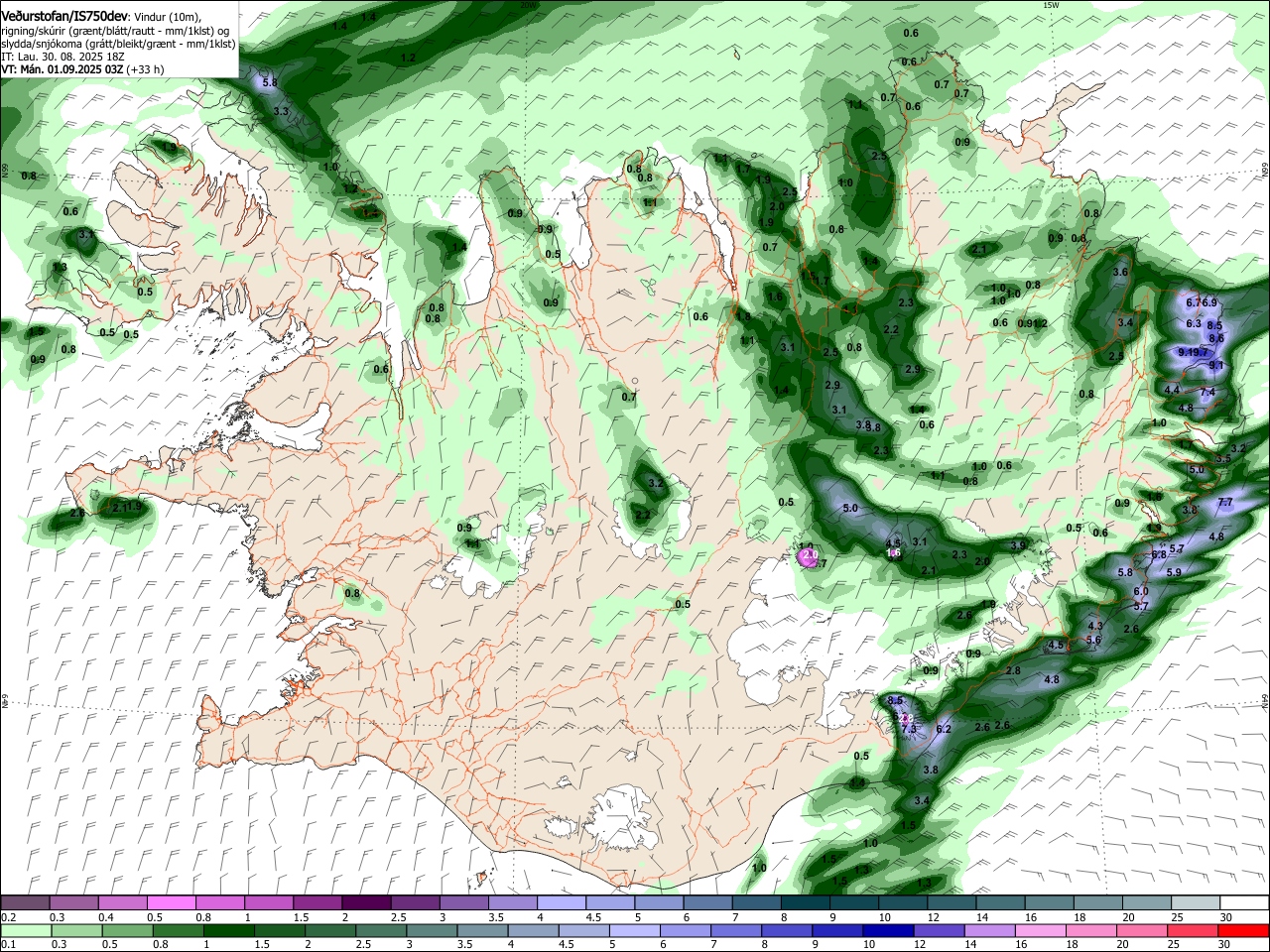Select the white swatch ending the upper scale

click(x=1243, y=903)
